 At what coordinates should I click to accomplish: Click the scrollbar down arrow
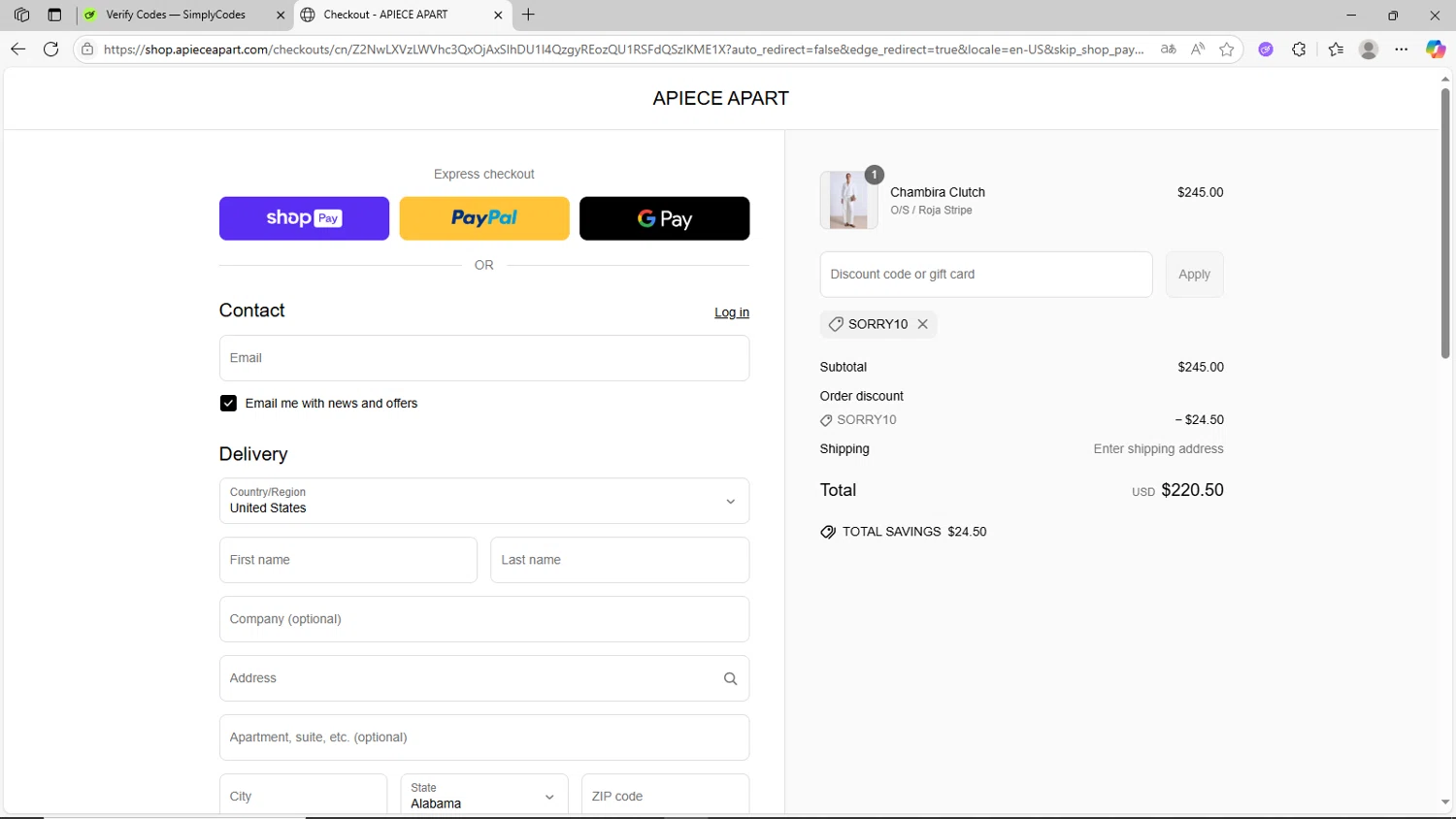click(1445, 803)
